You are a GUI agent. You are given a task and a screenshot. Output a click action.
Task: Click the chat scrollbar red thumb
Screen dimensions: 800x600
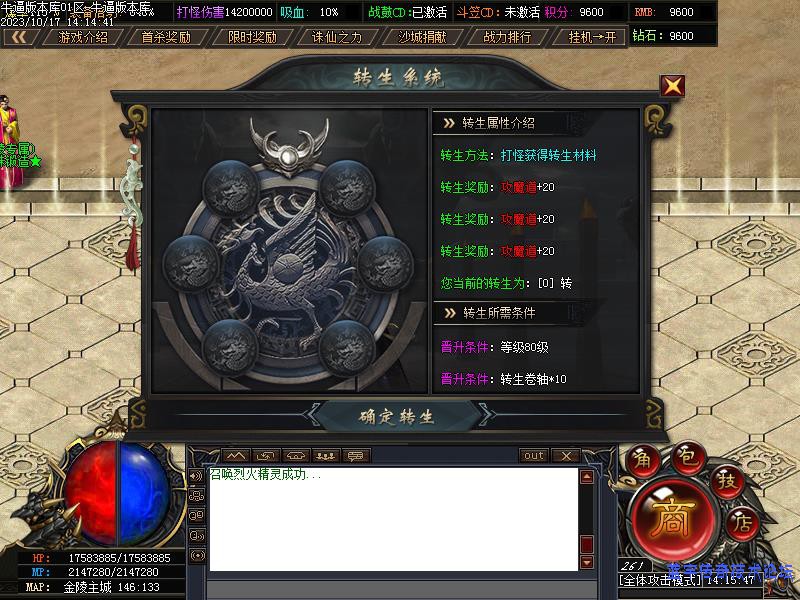pos(587,544)
